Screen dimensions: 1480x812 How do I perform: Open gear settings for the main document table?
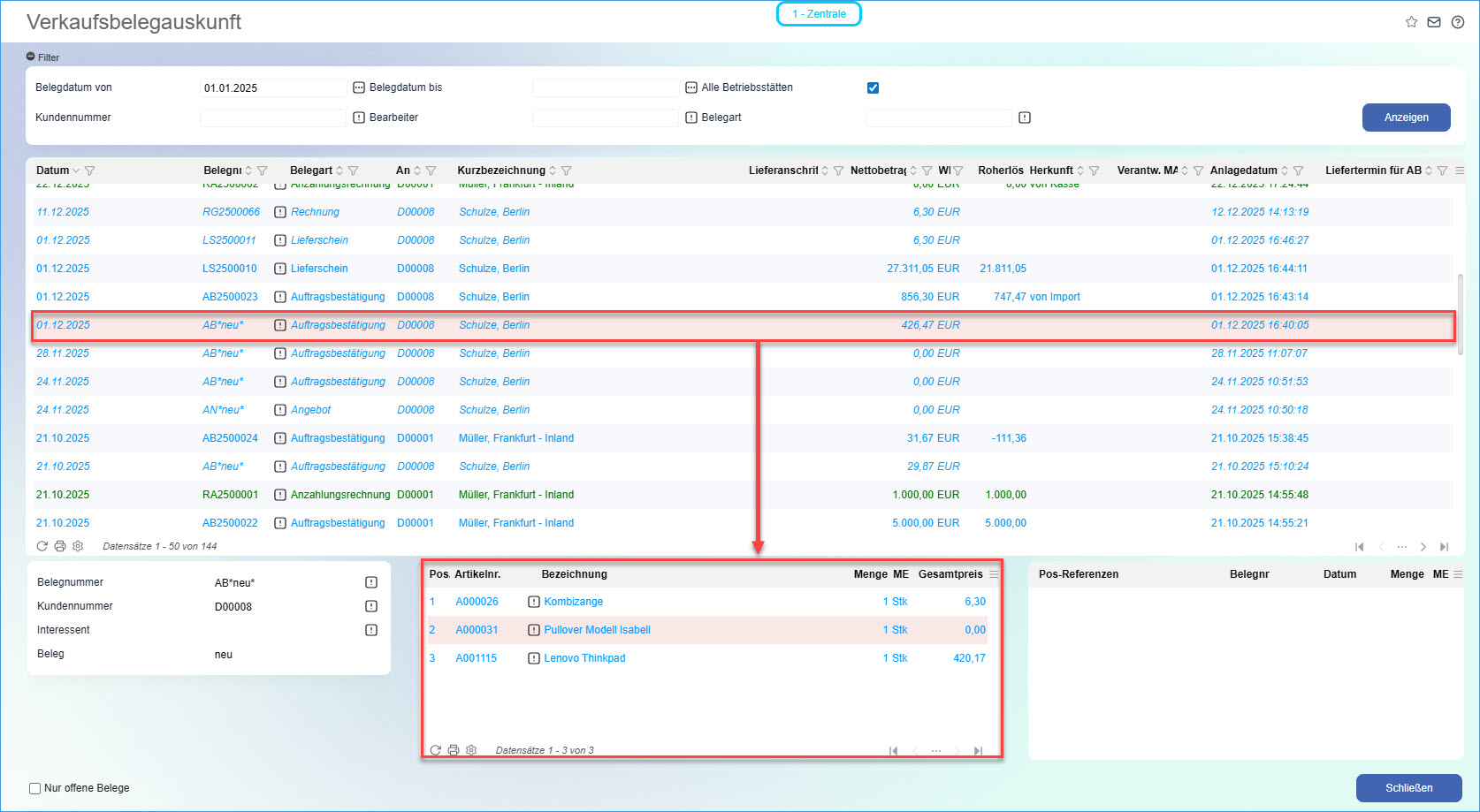tap(78, 546)
